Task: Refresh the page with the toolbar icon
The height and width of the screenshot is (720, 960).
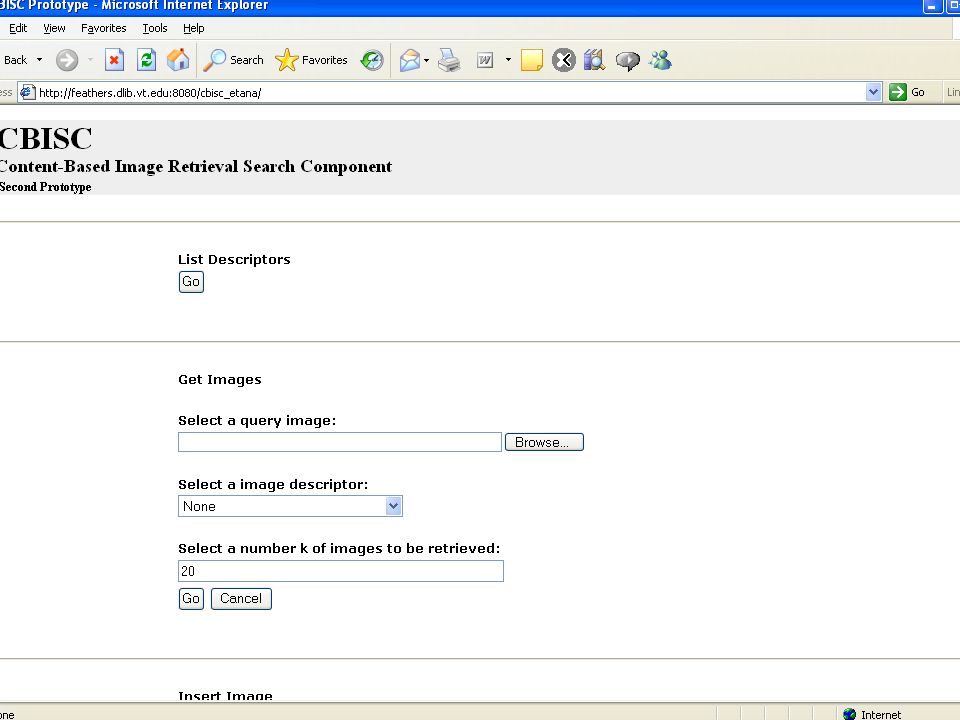Action: click(x=146, y=60)
